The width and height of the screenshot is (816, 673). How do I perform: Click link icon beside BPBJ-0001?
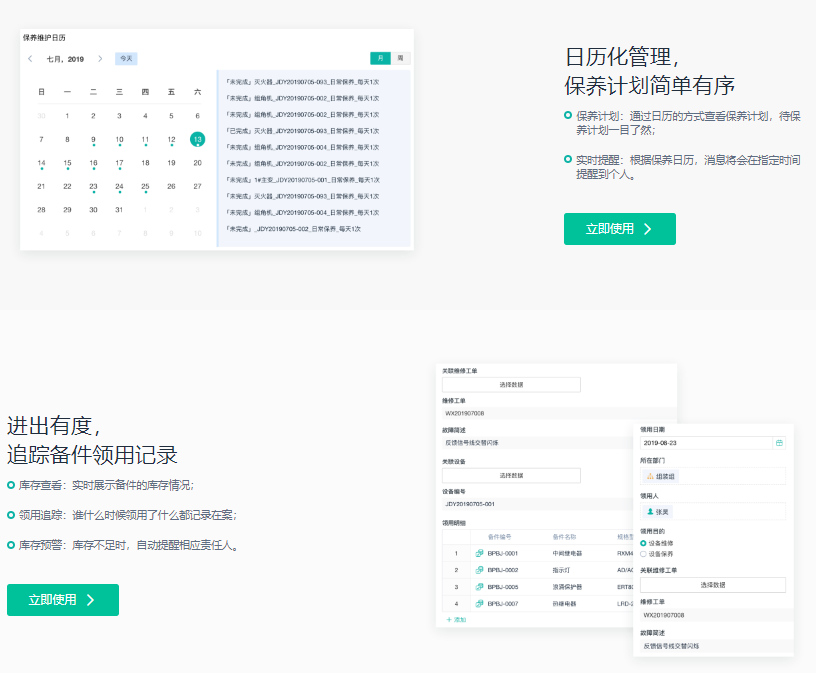click(479, 552)
